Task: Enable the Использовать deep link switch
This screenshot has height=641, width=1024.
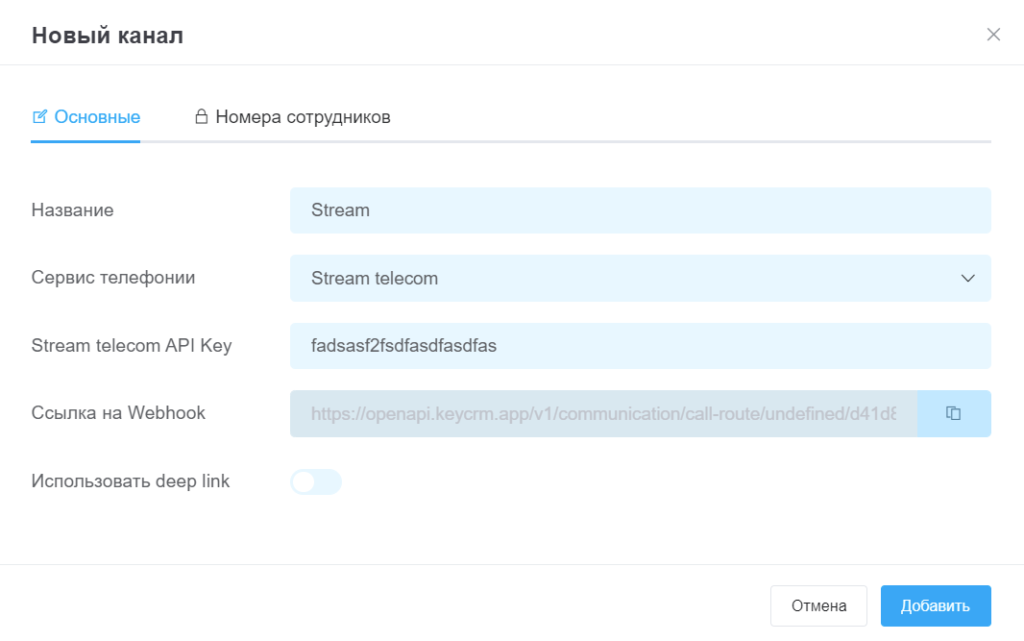Action: click(x=316, y=482)
